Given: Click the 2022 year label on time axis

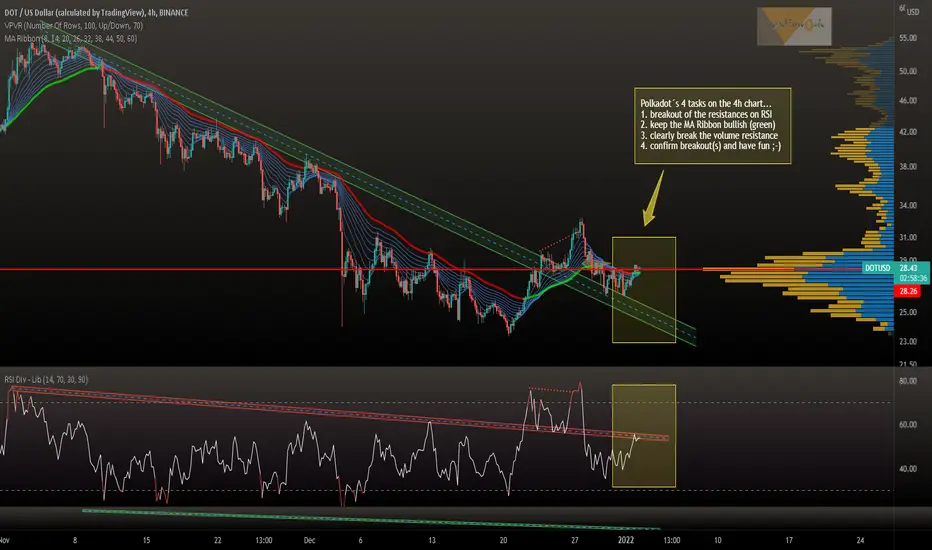Looking at the screenshot, I should (x=626, y=540).
